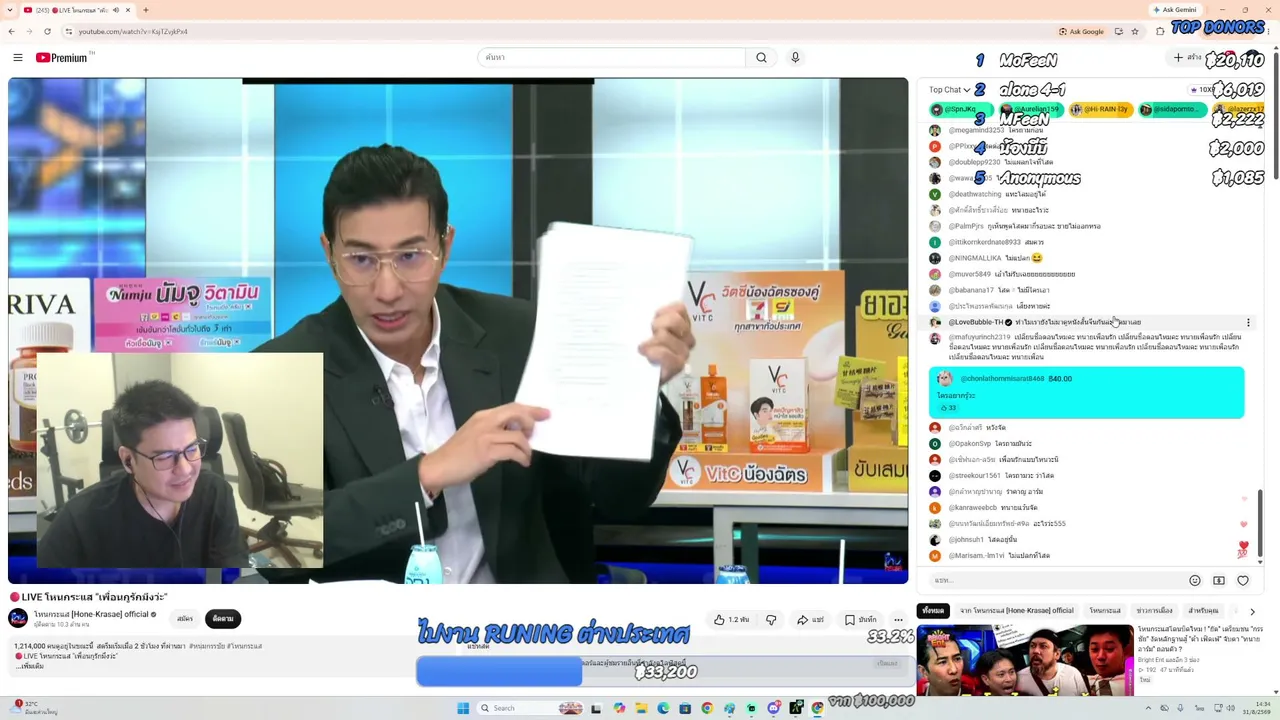Click the @SpnJKq super chat chip
1280x720 pixels.
click(x=960, y=109)
